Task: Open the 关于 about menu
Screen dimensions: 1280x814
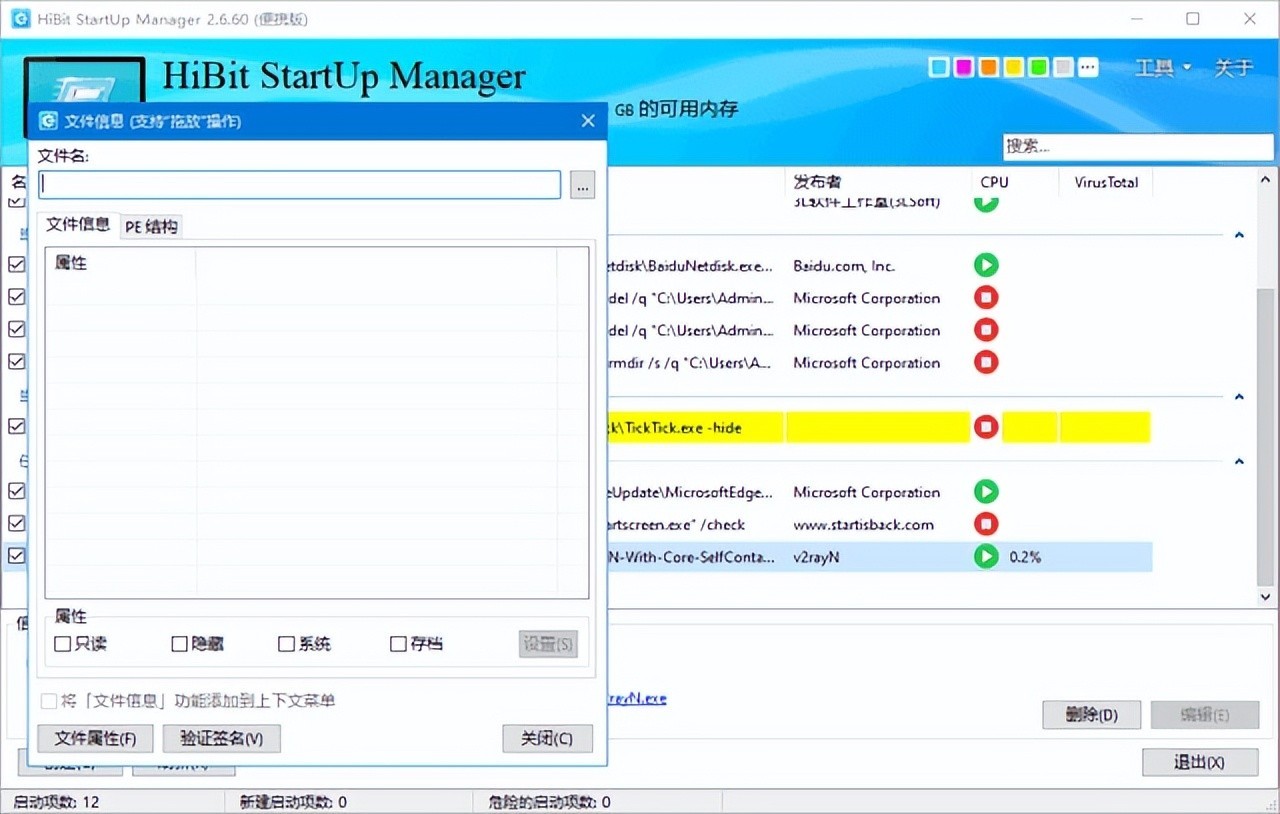Action: tap(1233, 68)
